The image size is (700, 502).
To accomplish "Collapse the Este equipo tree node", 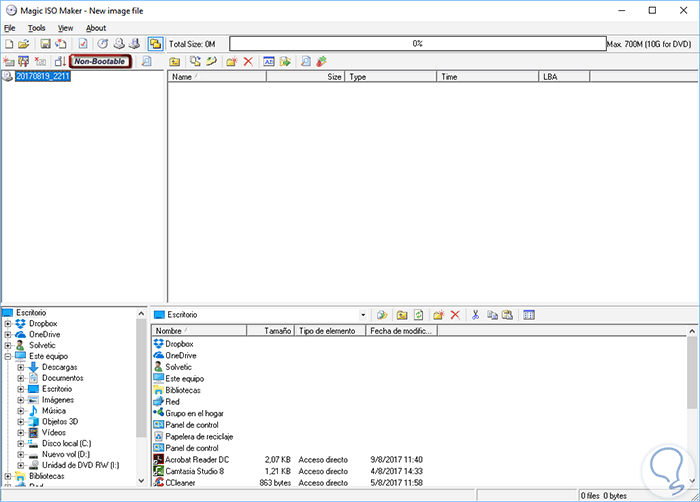I will coord(8,356).
